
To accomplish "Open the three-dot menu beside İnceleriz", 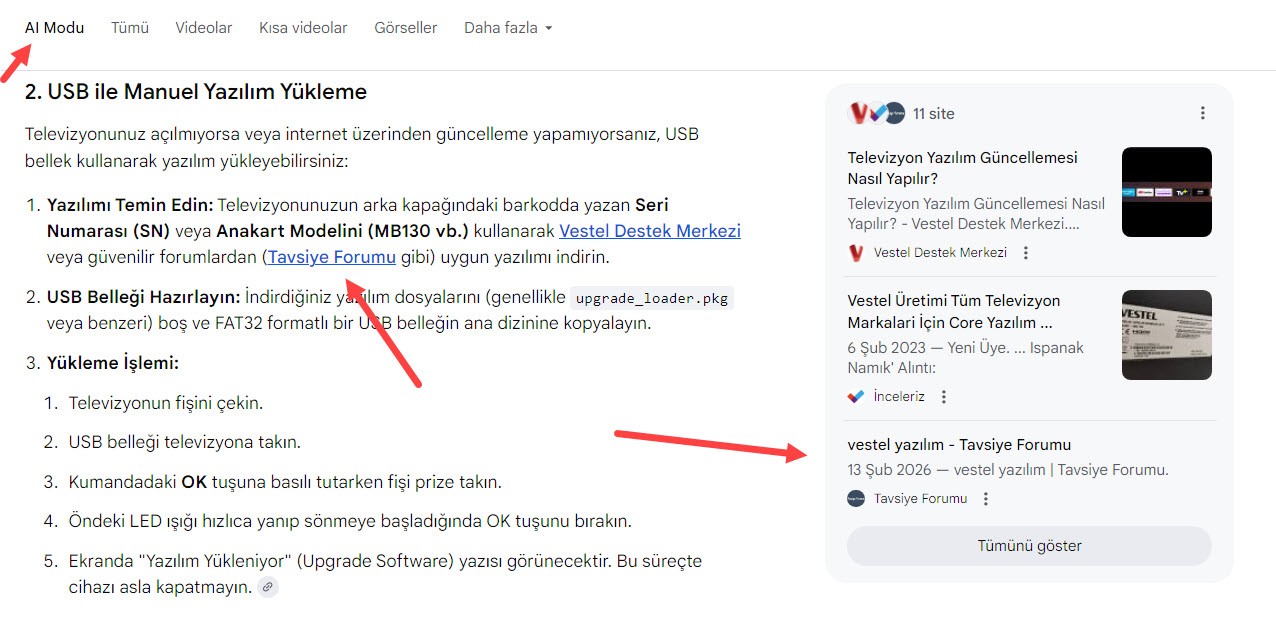I will click(942, 396).
